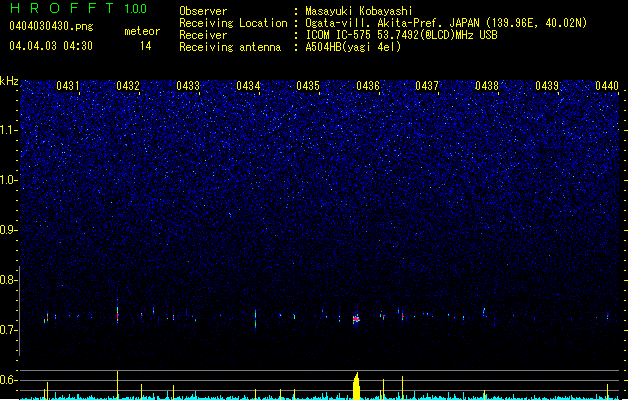629x400 pixels.
Task: Click the 0432 time marker
Action: 128,86
